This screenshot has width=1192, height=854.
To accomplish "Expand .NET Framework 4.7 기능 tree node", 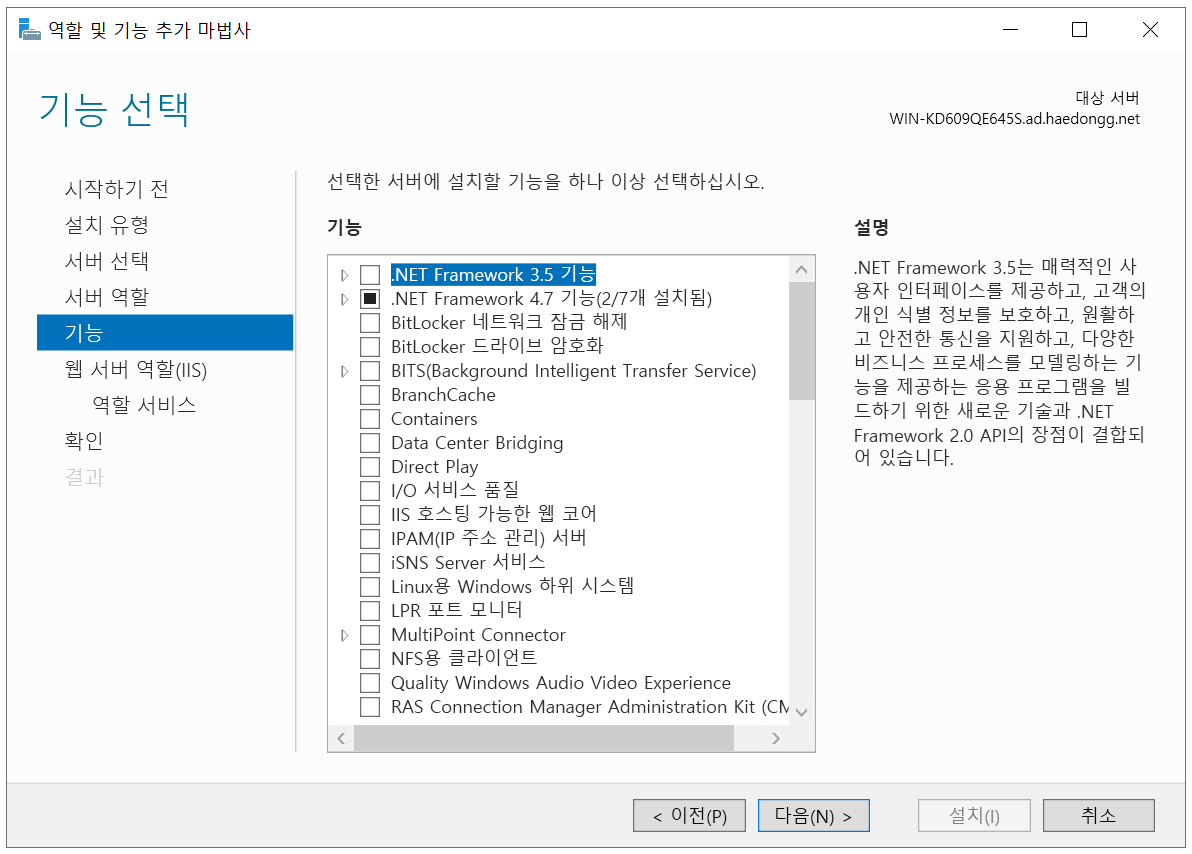I will point(344,300).
